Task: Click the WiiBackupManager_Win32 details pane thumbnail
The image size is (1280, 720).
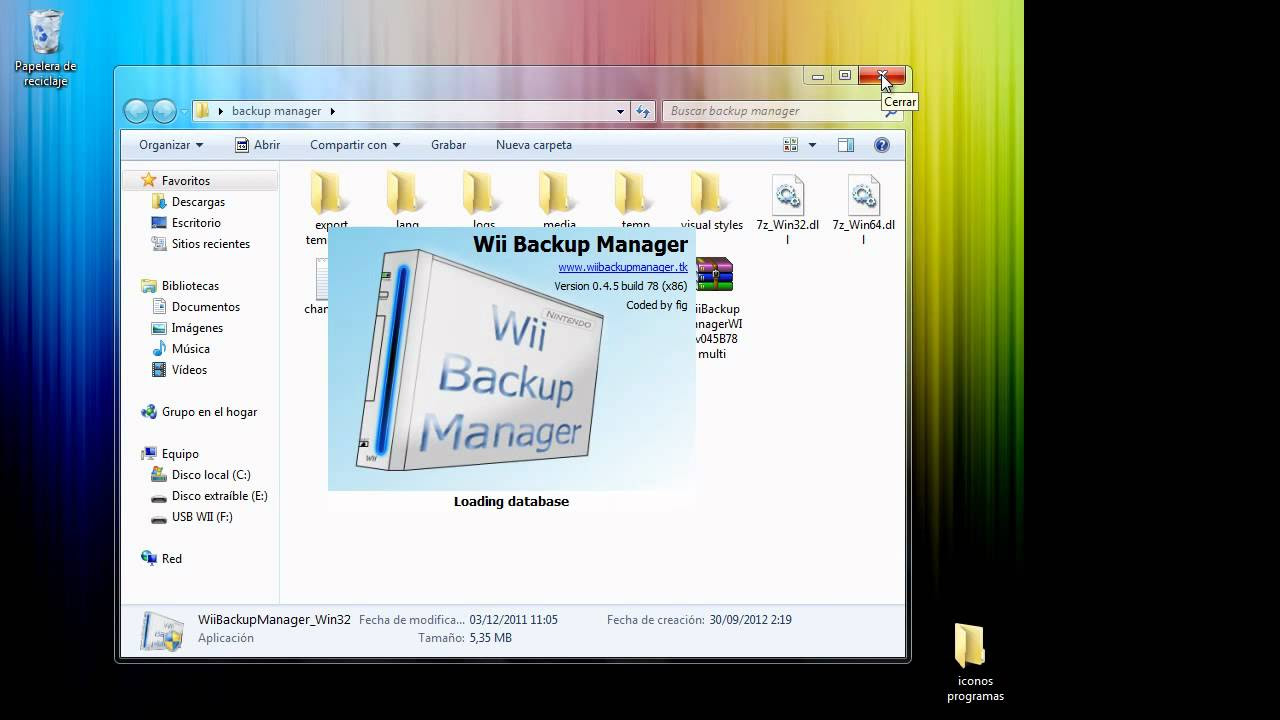Action: (162, 630)
